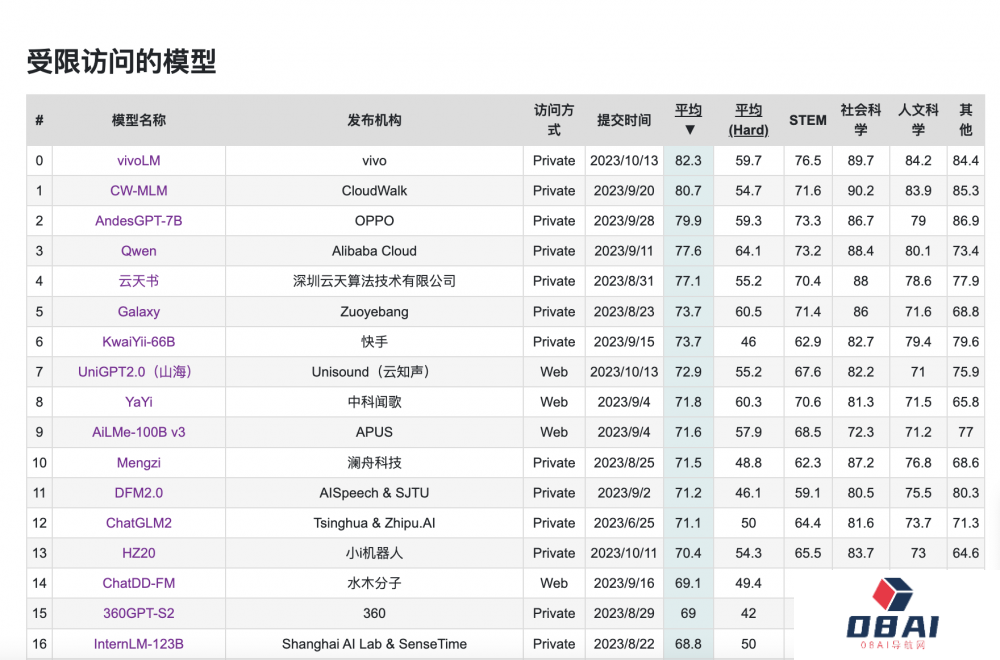This screenshot has height=660, width=1000.
Task: Sort by 平均 column header
Action: click(688, 111)
